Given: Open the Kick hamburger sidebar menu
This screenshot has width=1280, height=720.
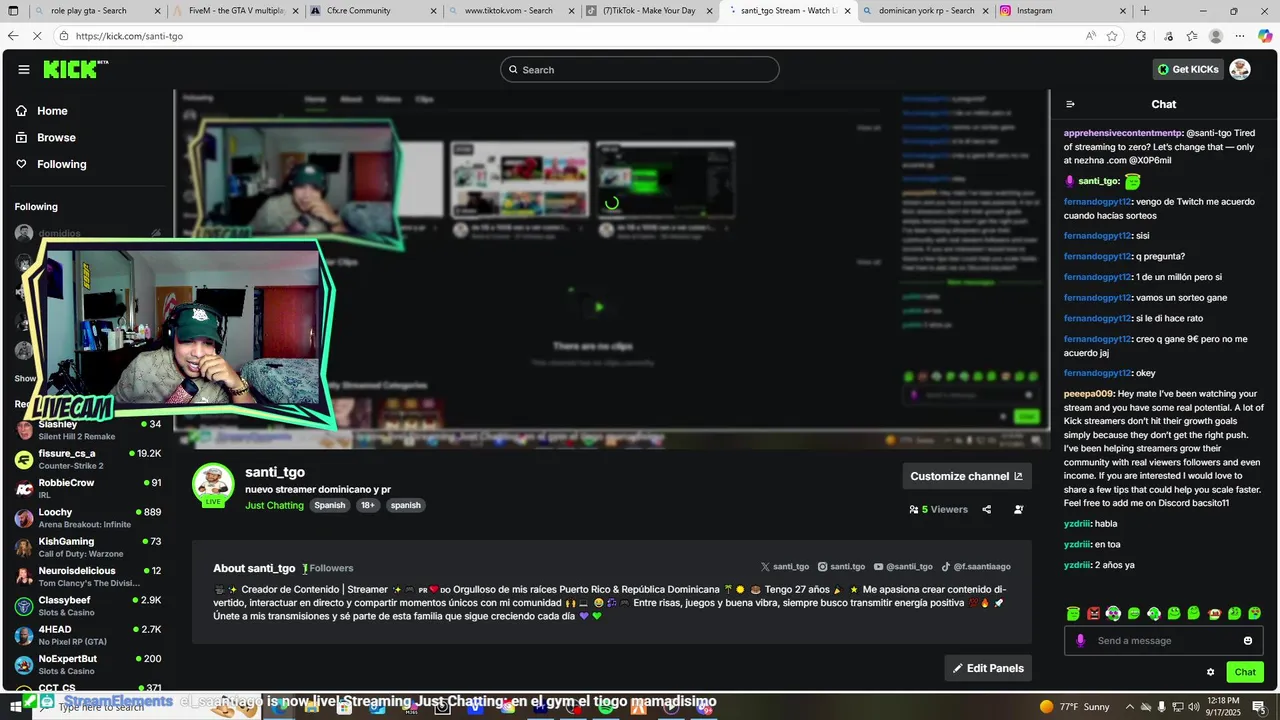Looking at the screenshot, I should coord(24,70).
